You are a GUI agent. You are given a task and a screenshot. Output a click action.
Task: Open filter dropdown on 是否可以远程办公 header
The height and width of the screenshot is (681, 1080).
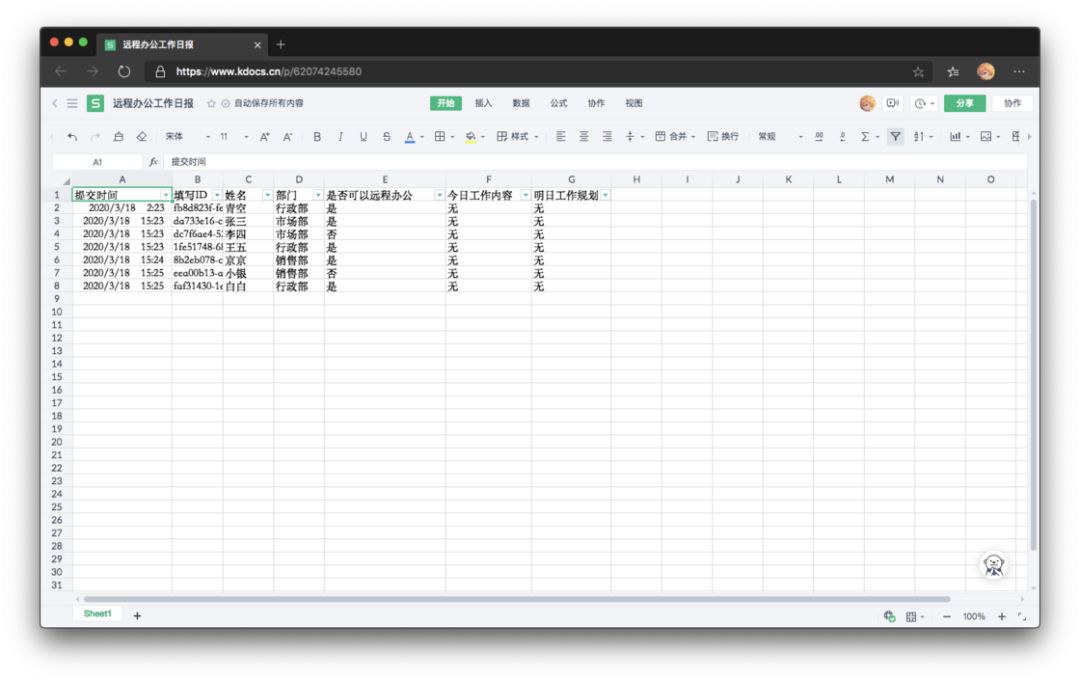tap(439, 196)
